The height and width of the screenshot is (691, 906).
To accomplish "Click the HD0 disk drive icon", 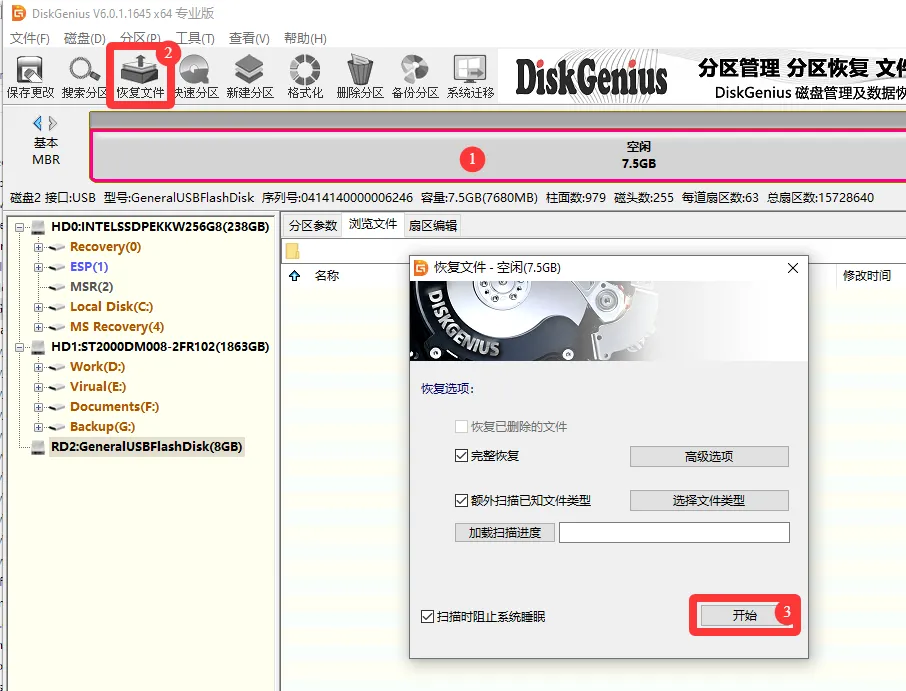I will 38,227.
